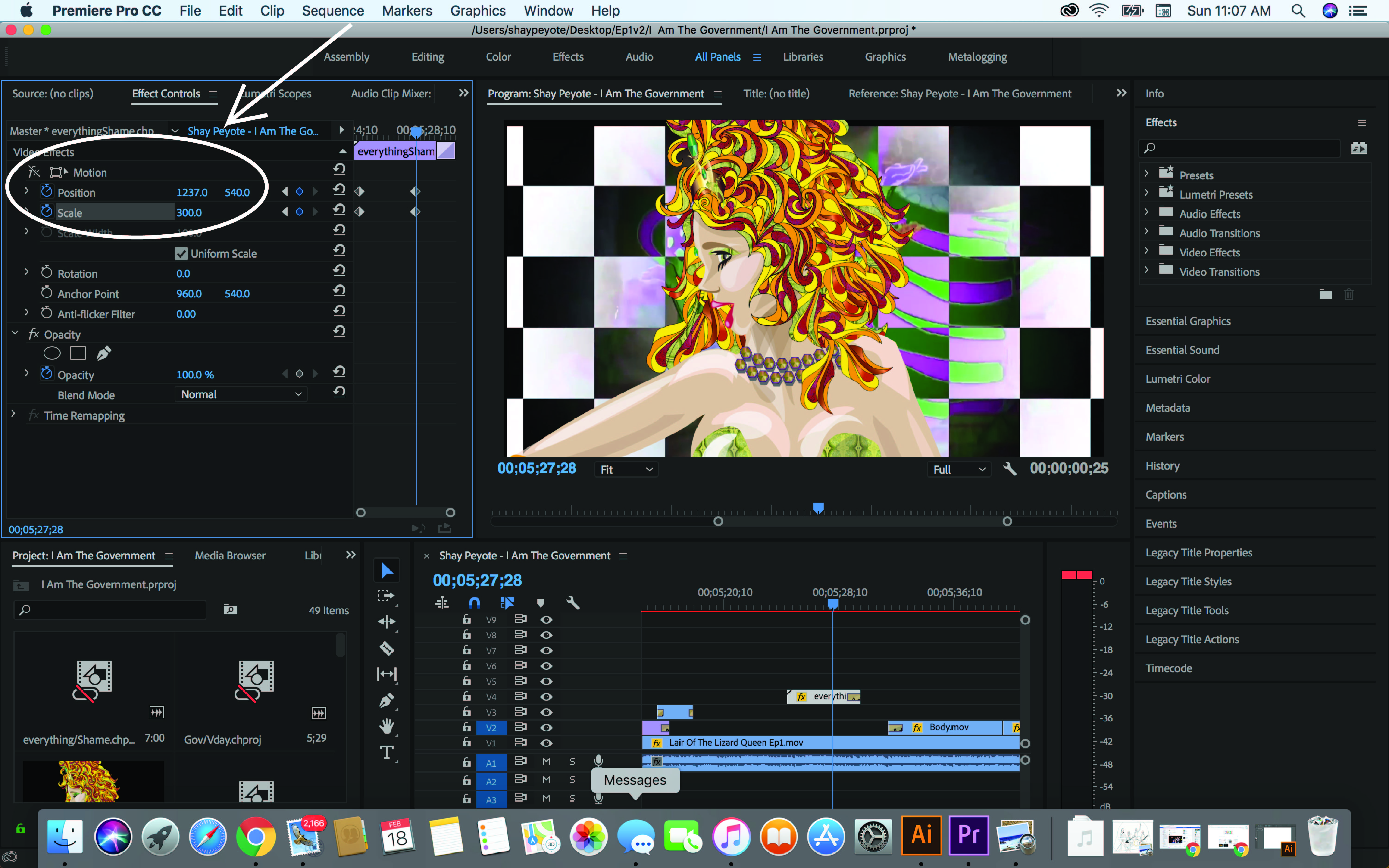Switch to the Color workspace tab
1389x868 pixels.
pyautogui.click(x=498, y=57)
